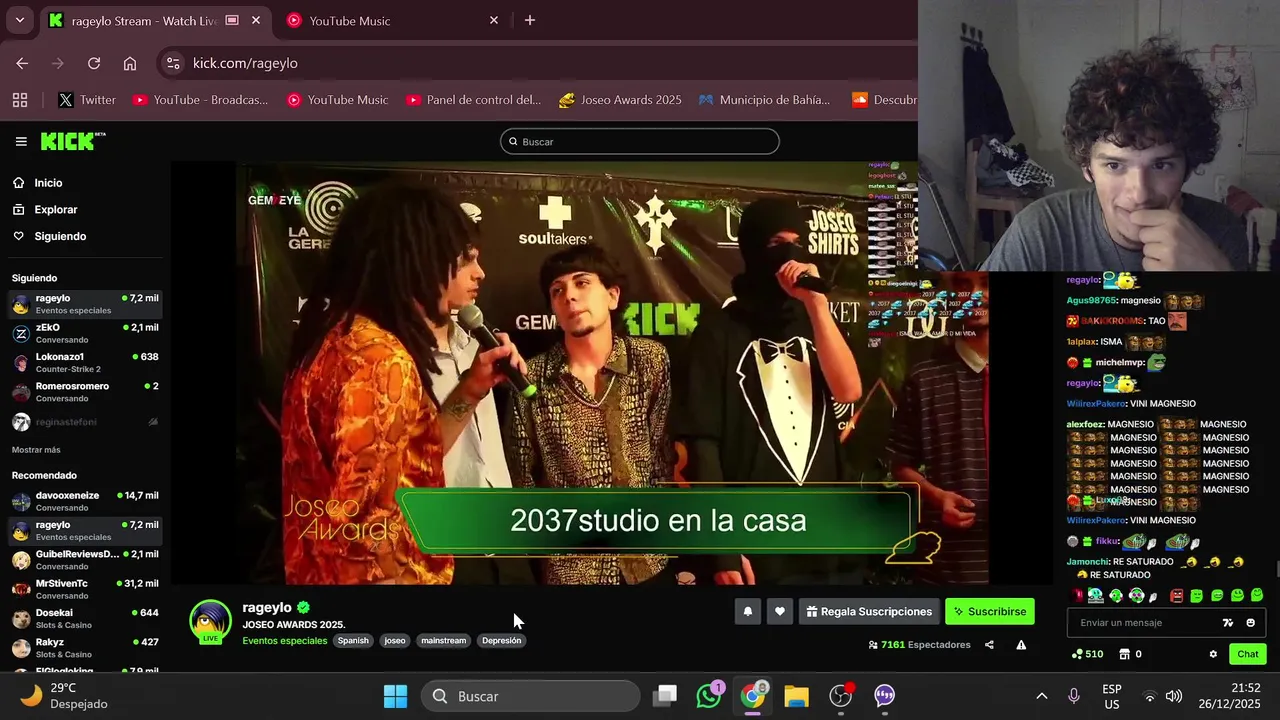
Task: Open the volume control in system tray
Action: coord(1174,696)
